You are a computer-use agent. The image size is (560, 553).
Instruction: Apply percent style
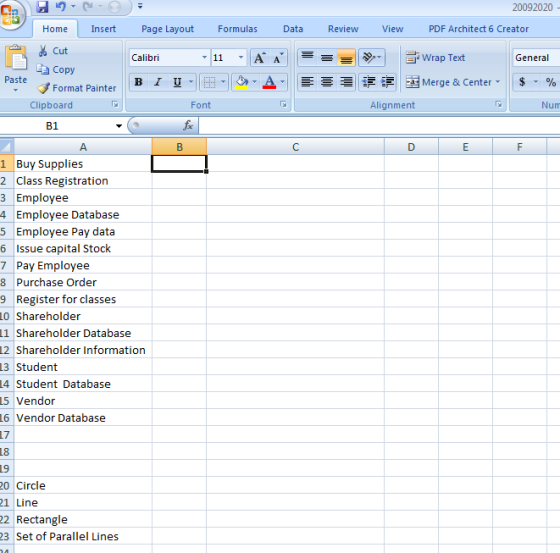point(551,82)
